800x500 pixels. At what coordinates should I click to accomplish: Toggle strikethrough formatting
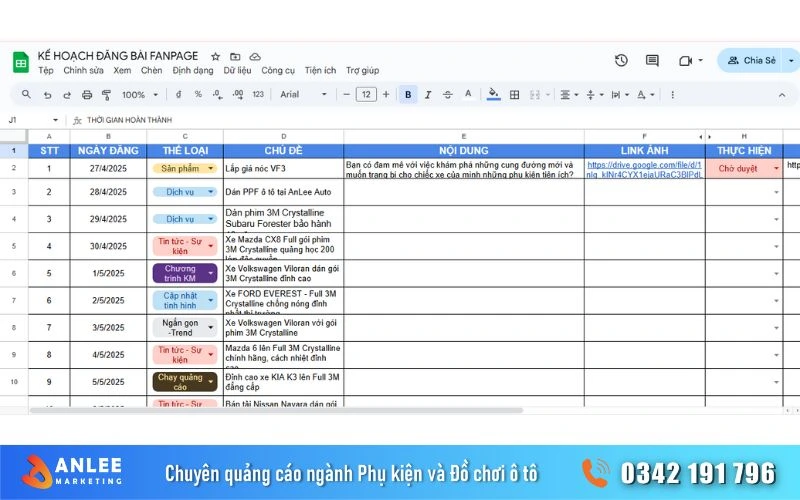(x=447, y=95)
